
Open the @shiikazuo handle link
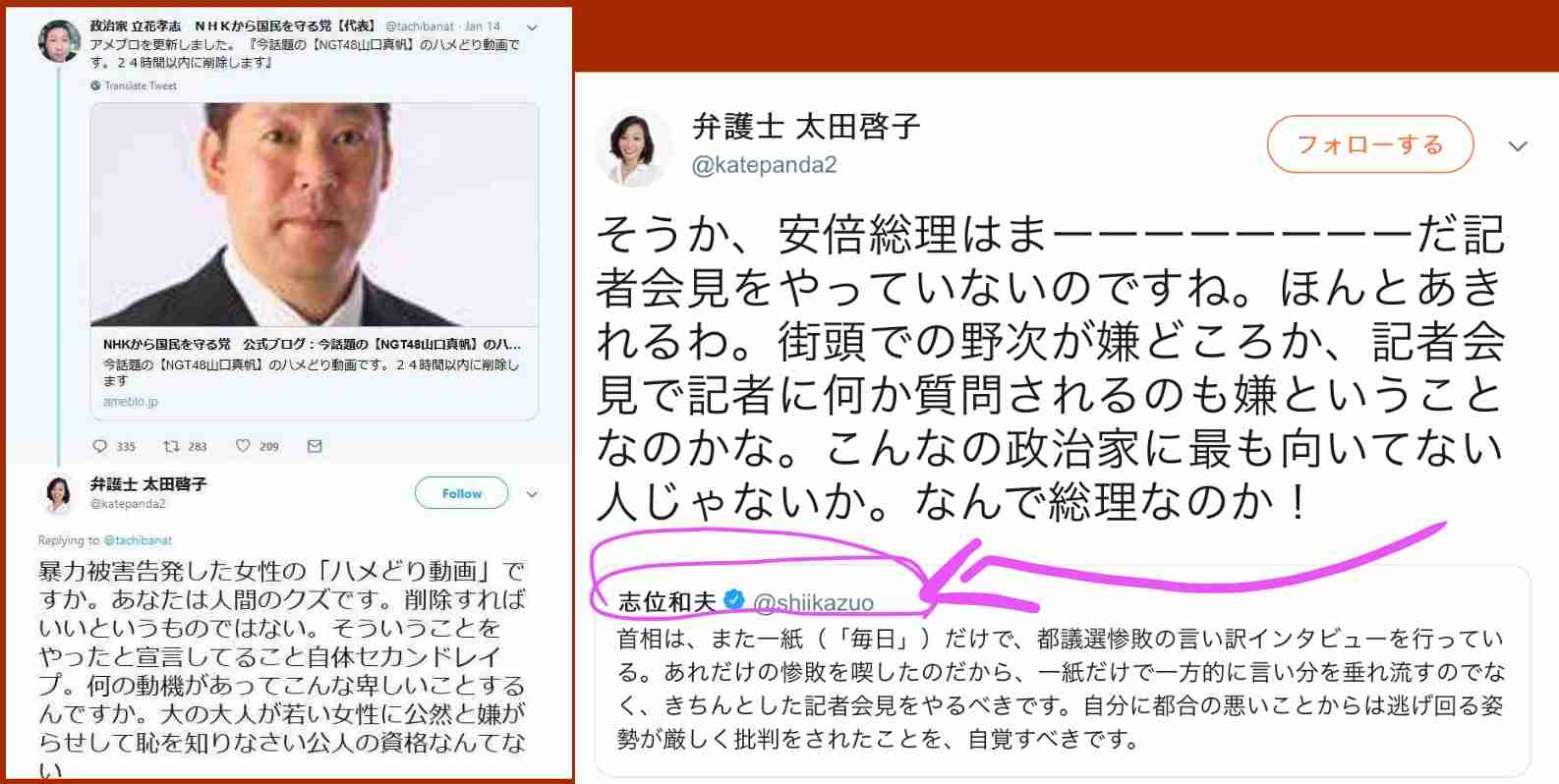click(x=813, y=602)
